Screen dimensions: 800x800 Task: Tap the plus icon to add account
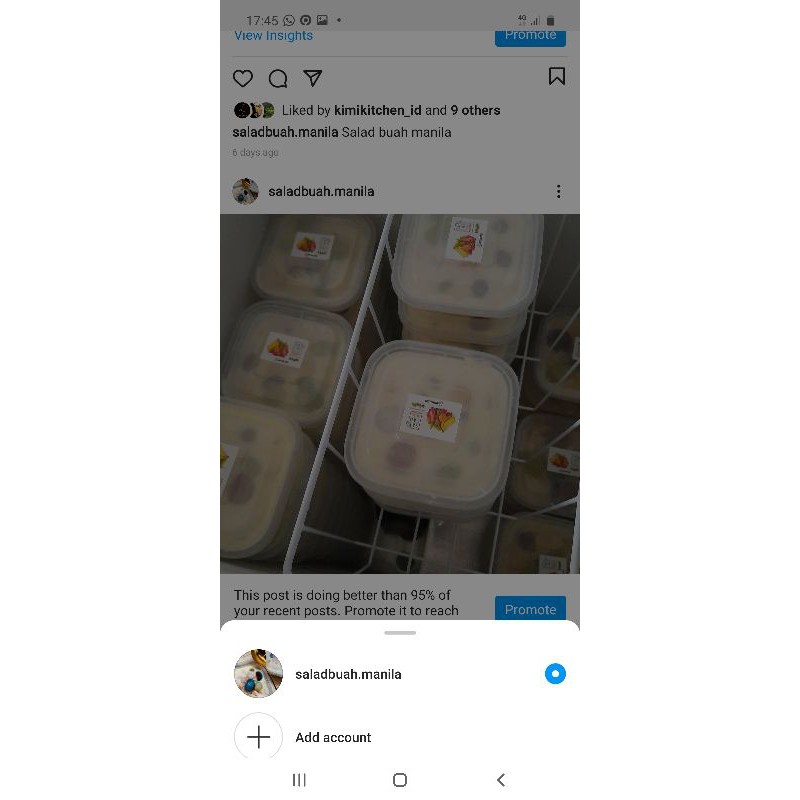pos(258,737)
